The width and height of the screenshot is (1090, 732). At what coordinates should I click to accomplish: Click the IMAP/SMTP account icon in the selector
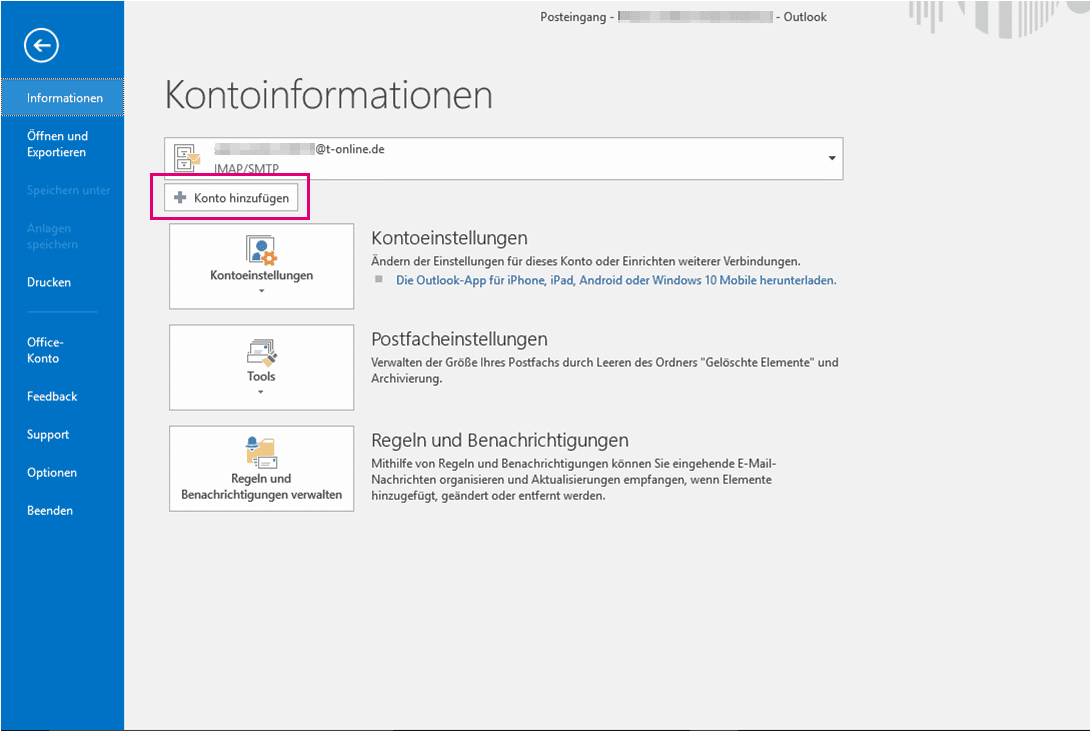pyautogui.click(x=187, y=158)
